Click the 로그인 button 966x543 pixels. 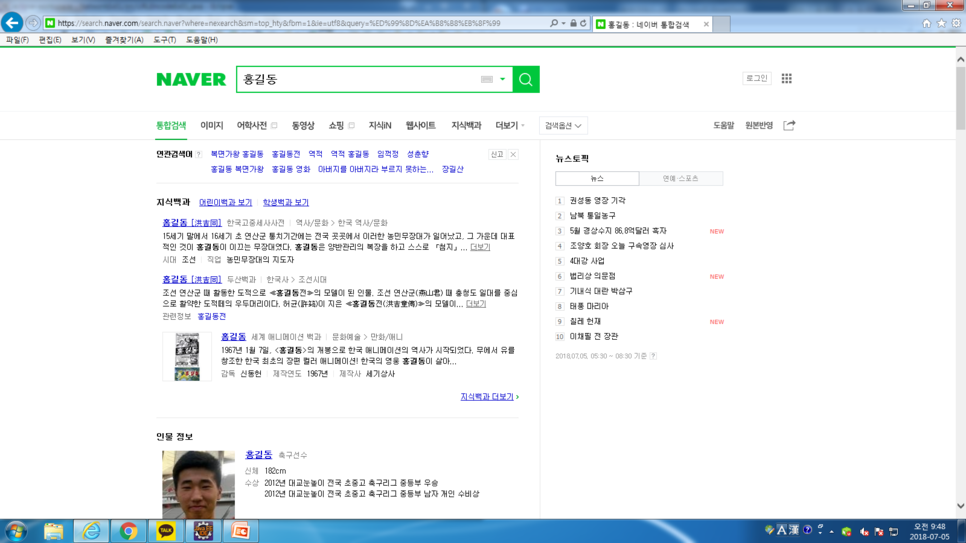tap(757, 78)
